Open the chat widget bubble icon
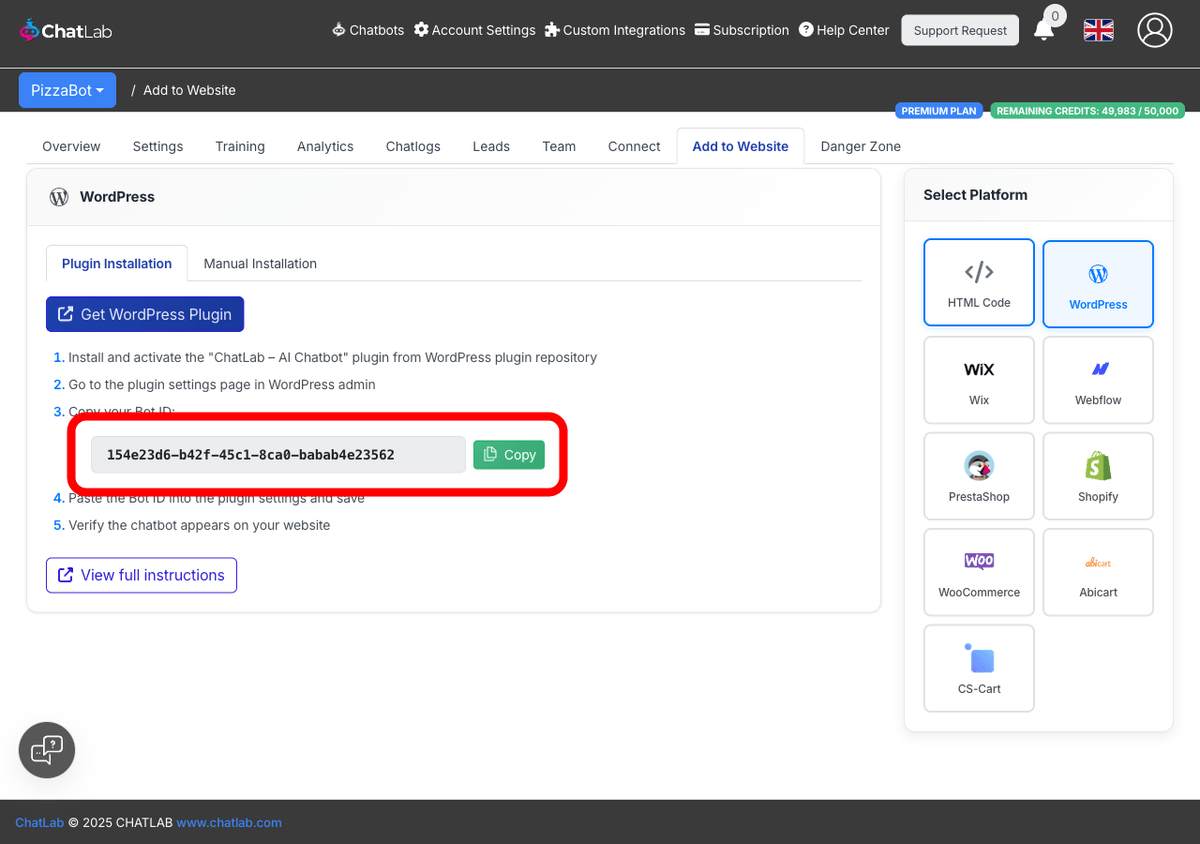 46,750
